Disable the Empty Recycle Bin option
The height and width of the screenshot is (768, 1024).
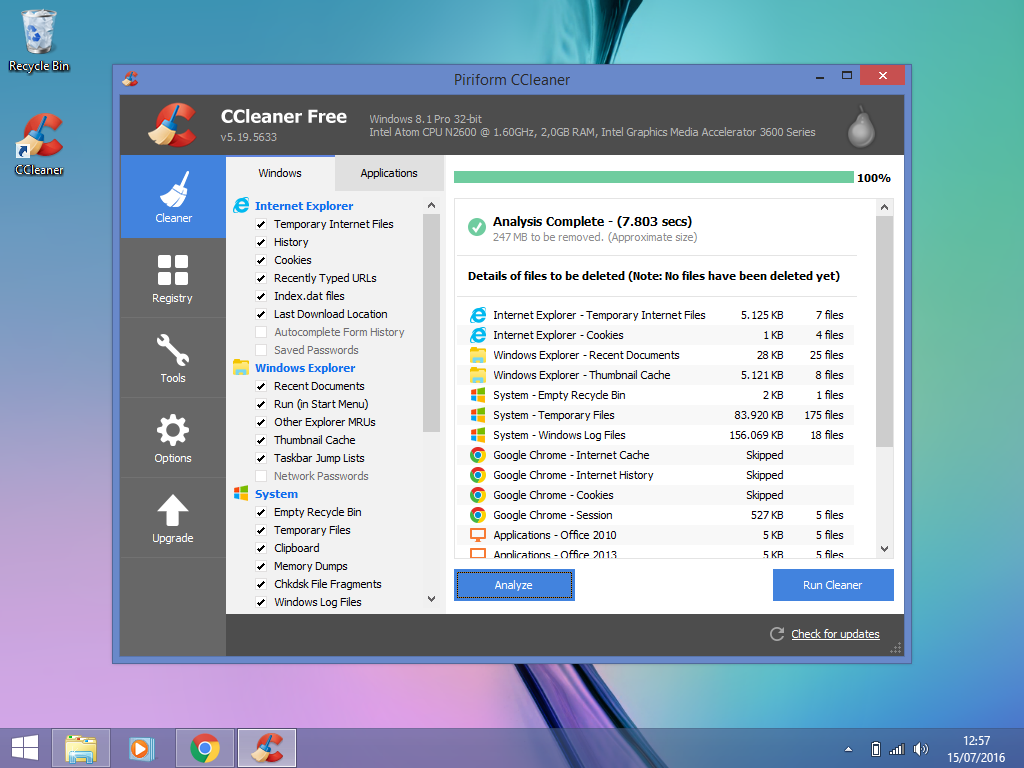tap(263, 512)
